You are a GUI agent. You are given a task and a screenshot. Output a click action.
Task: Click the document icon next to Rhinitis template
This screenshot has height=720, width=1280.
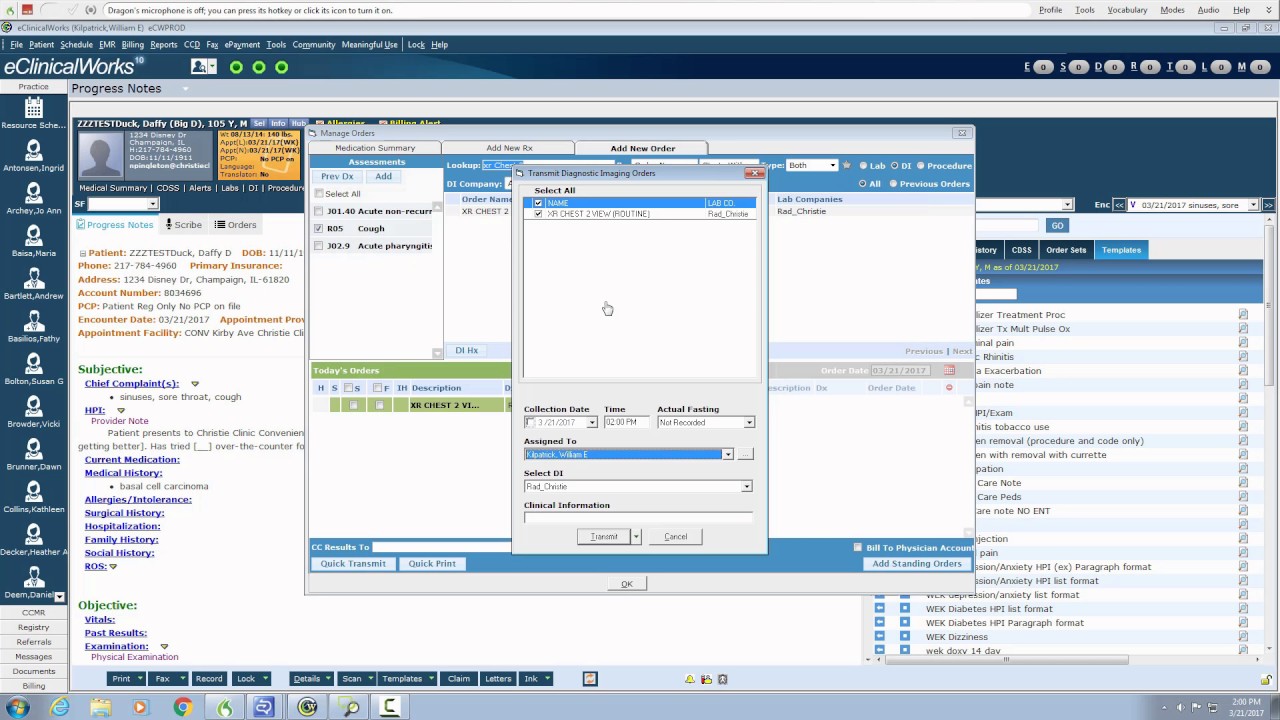[1243, 357]
